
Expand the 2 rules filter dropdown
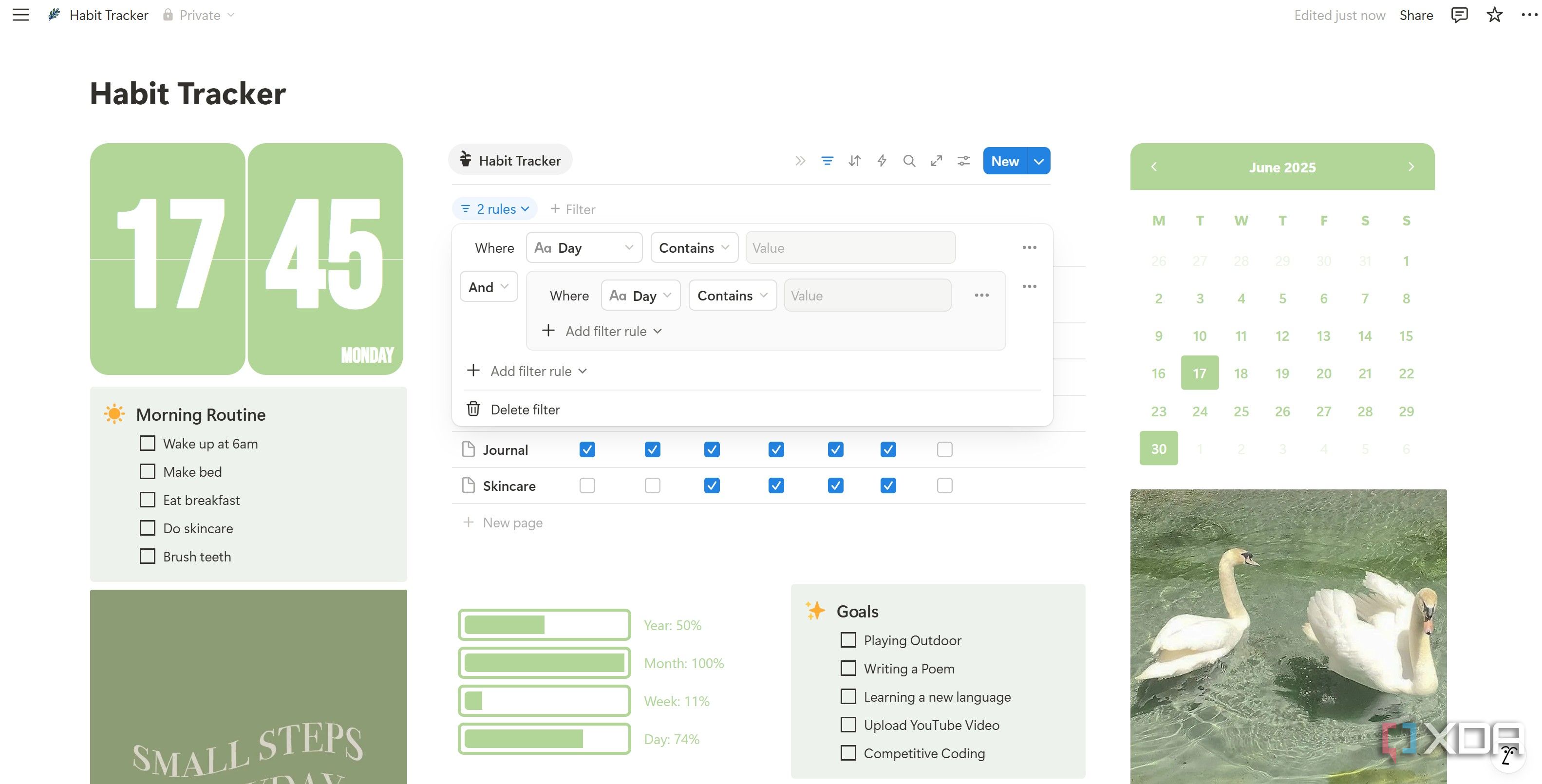[x=494, y=209]
